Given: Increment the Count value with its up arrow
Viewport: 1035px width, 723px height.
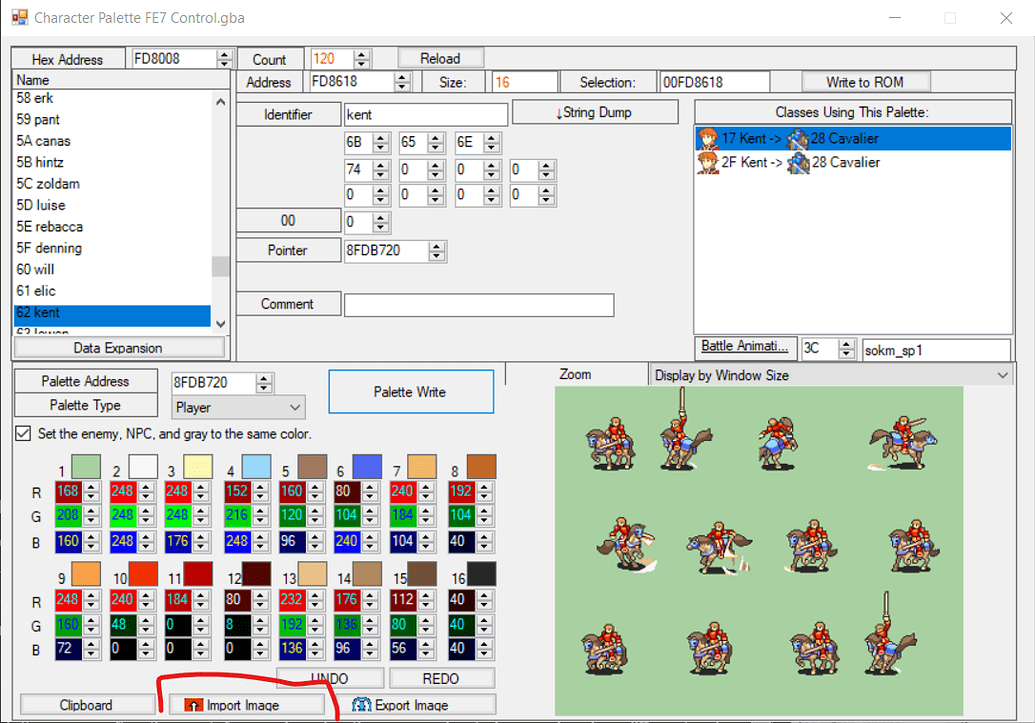Looking at the screenshot, I should coord(361,53).
